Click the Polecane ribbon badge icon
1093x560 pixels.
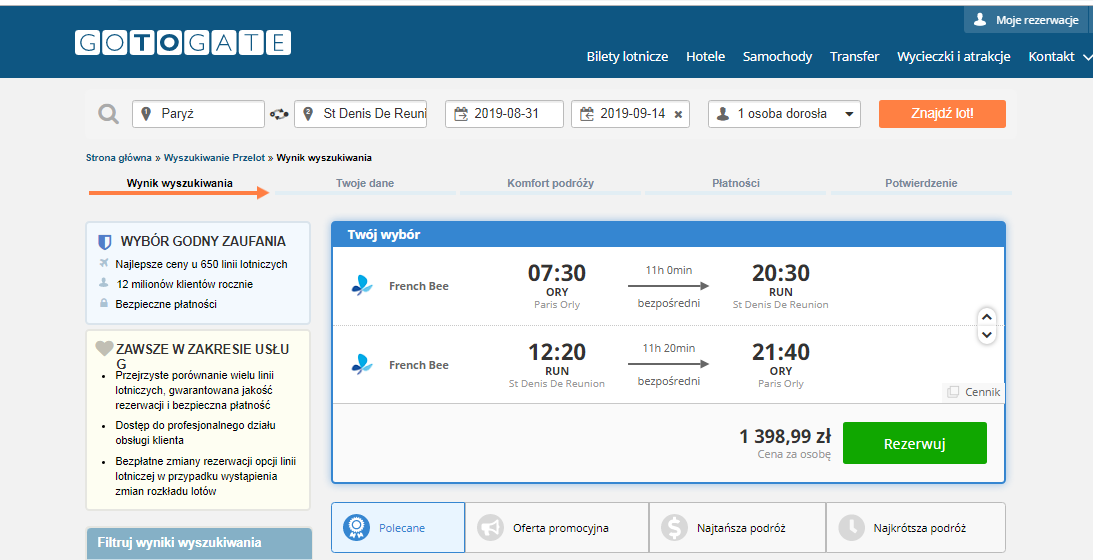[356, 528]
